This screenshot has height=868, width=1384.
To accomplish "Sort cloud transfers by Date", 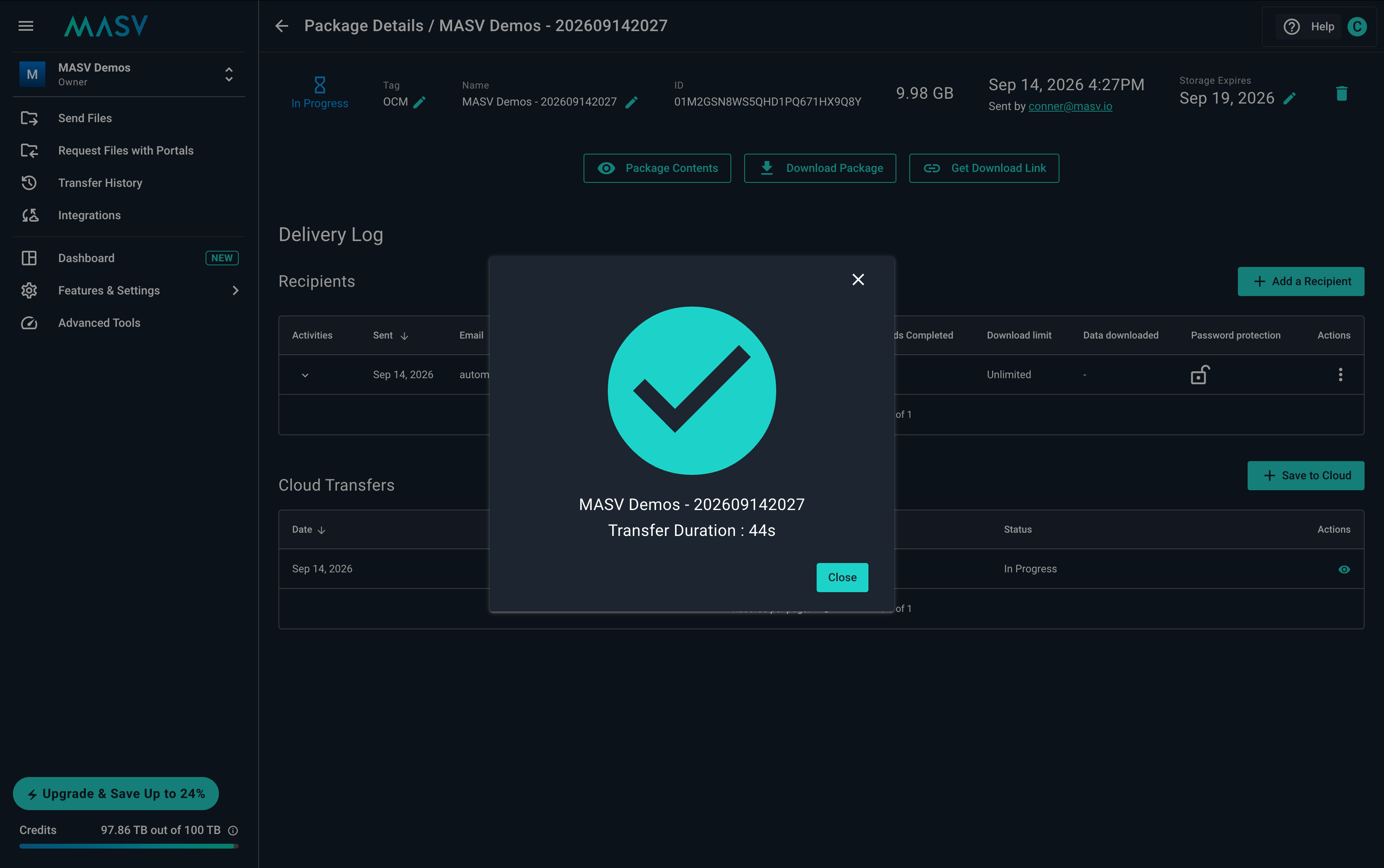I will [308, 529].
